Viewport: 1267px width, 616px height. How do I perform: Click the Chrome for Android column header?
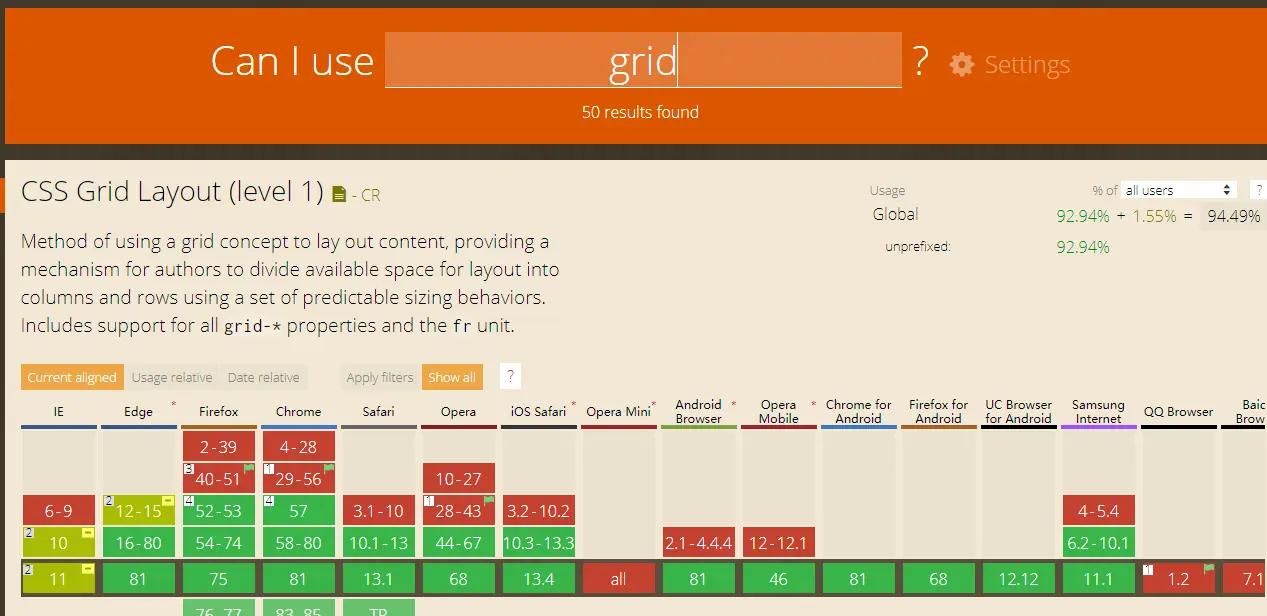point(859,411)
